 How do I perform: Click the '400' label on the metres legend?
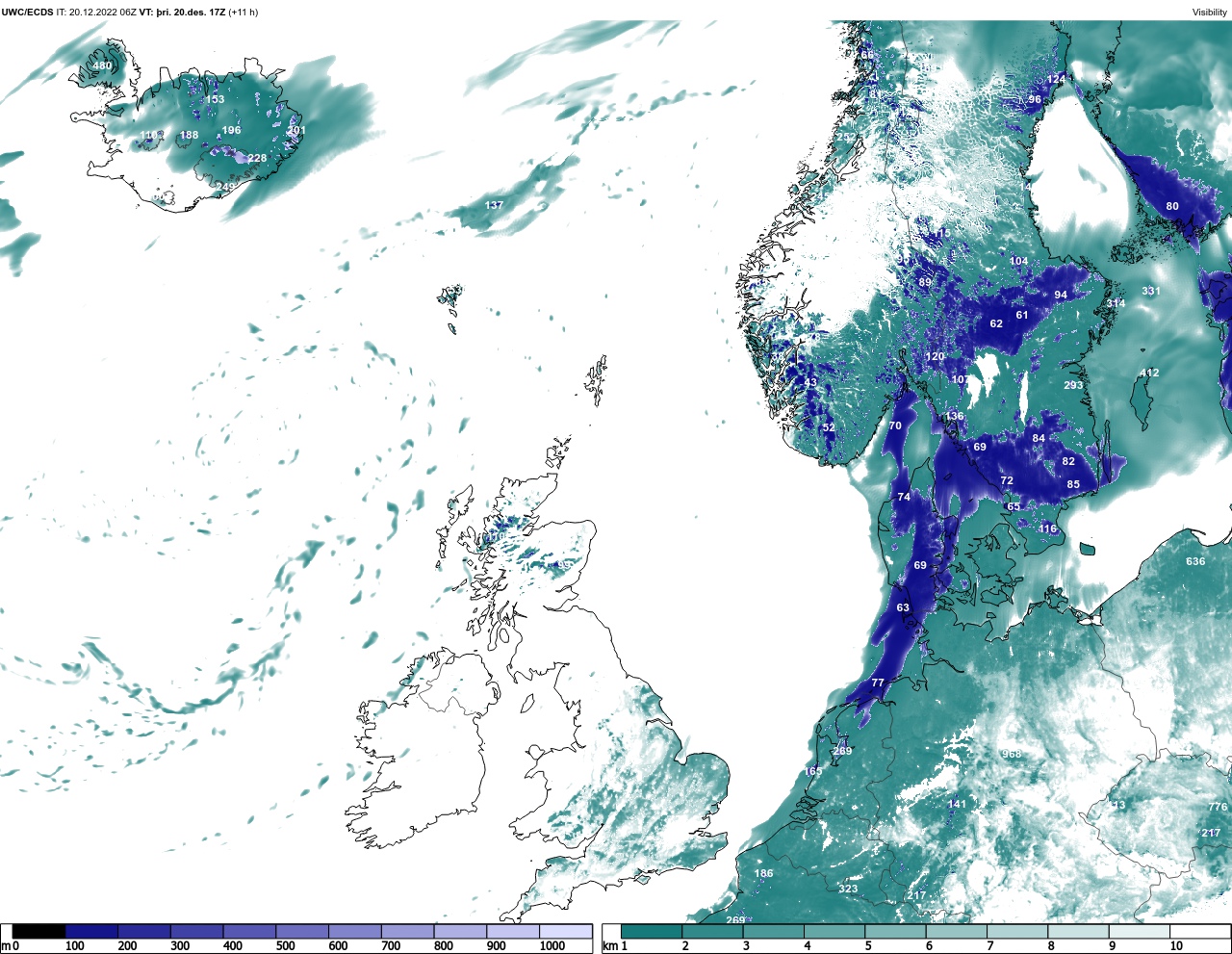click(232, 946)
